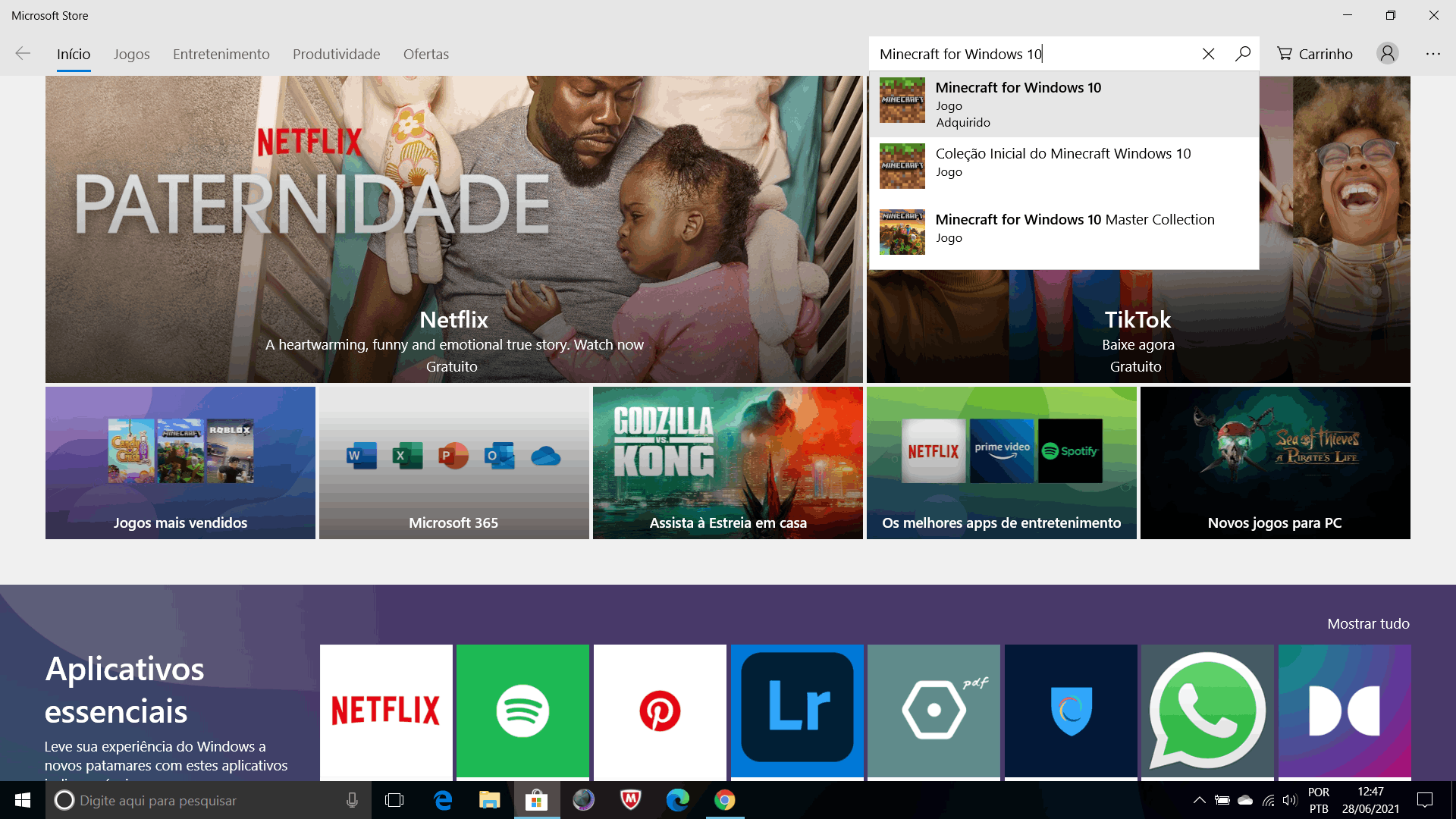The image size is (1456, 819).
Task: Open the Produtividade tab
Action: tap(337, 54)
